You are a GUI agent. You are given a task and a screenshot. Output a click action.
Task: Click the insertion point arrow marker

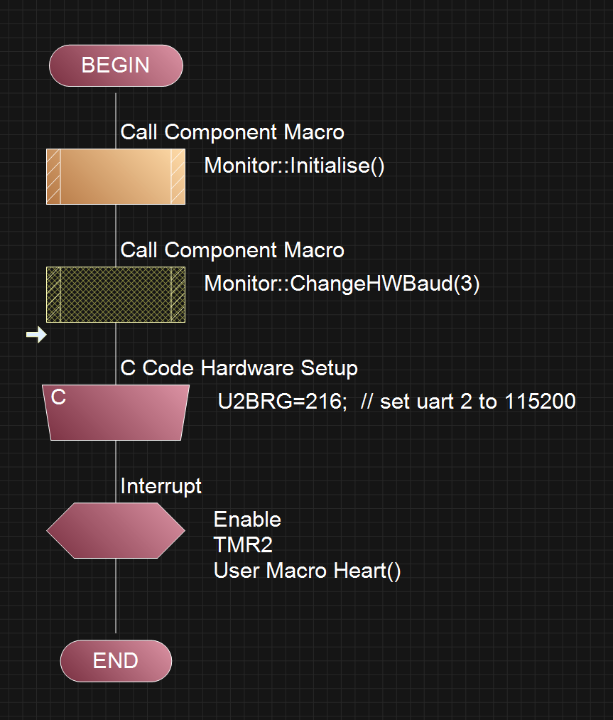[36, 335]
